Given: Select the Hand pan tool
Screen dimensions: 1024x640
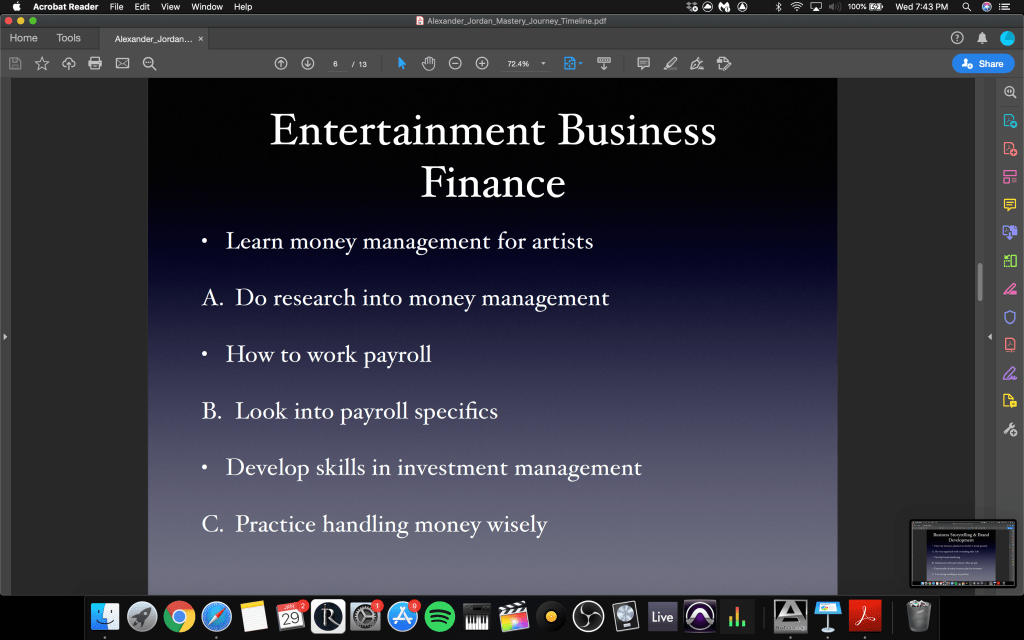Looking at the screenshot, I should [428, 63].
